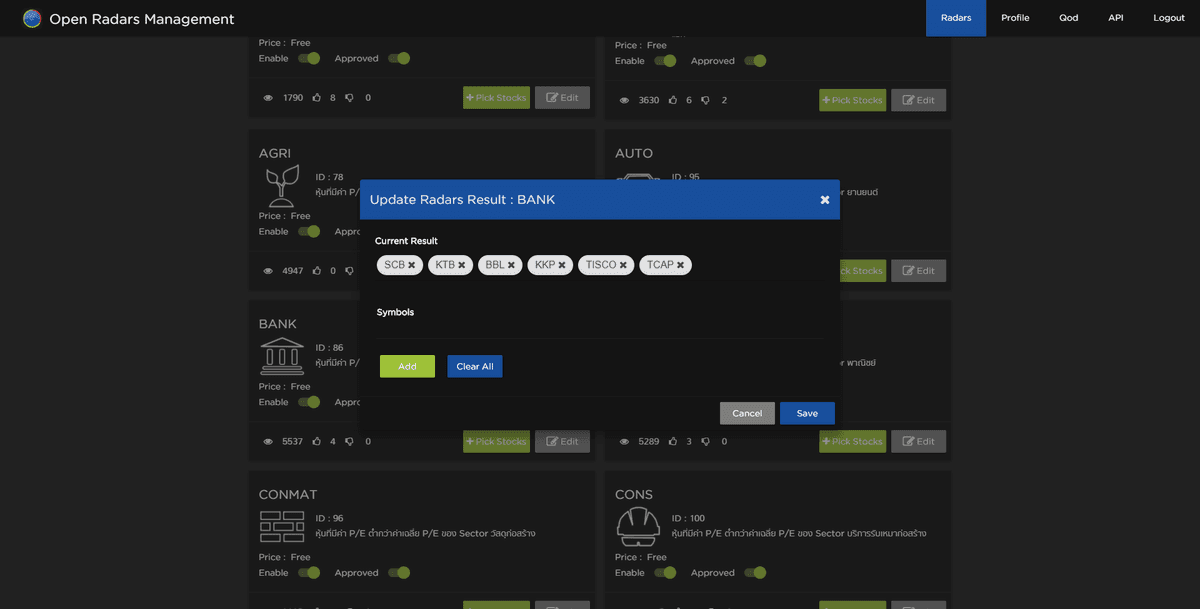Viewport: 1200px width, 609px height.
Task: Remove TISCO tag with x icon
Action: 623,265
